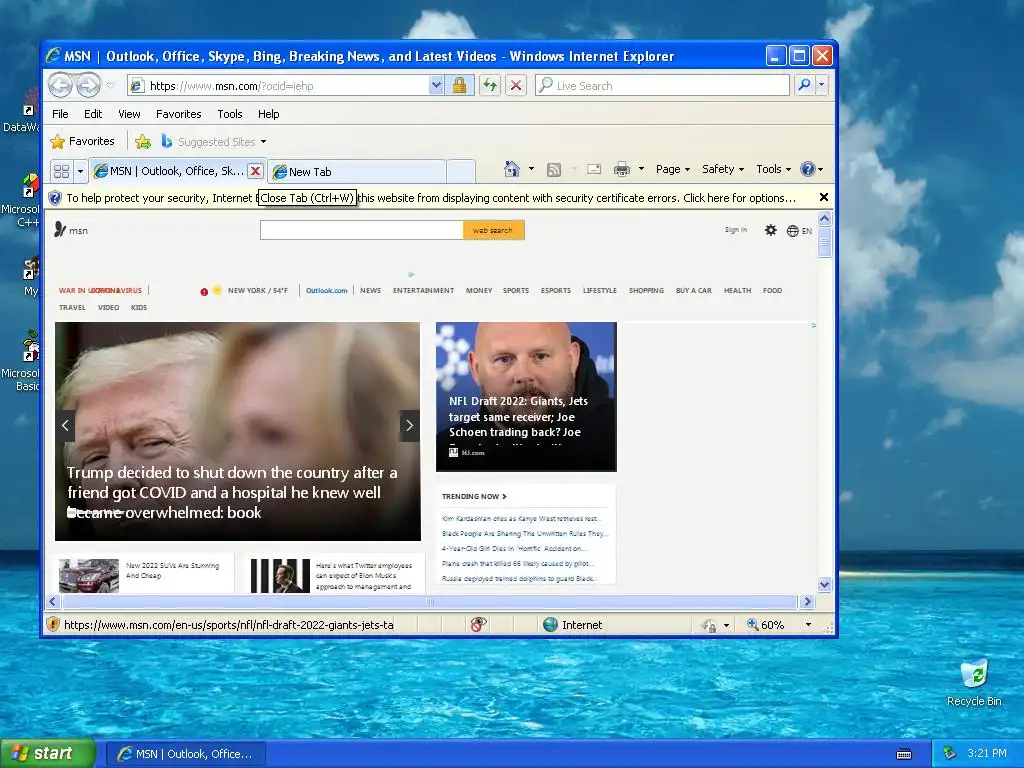Click the Favorites star button
The height and width of the screenshot is (768, 1024).
coord(82,141)
